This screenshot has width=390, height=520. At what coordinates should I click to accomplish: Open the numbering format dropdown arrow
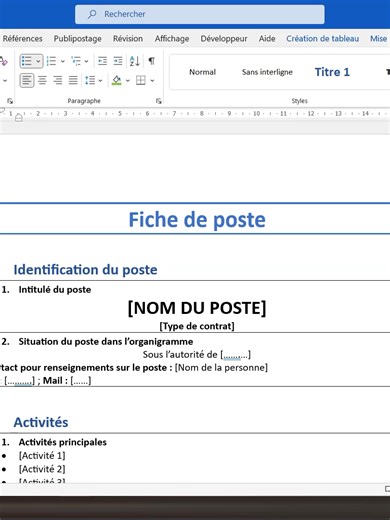62,61
